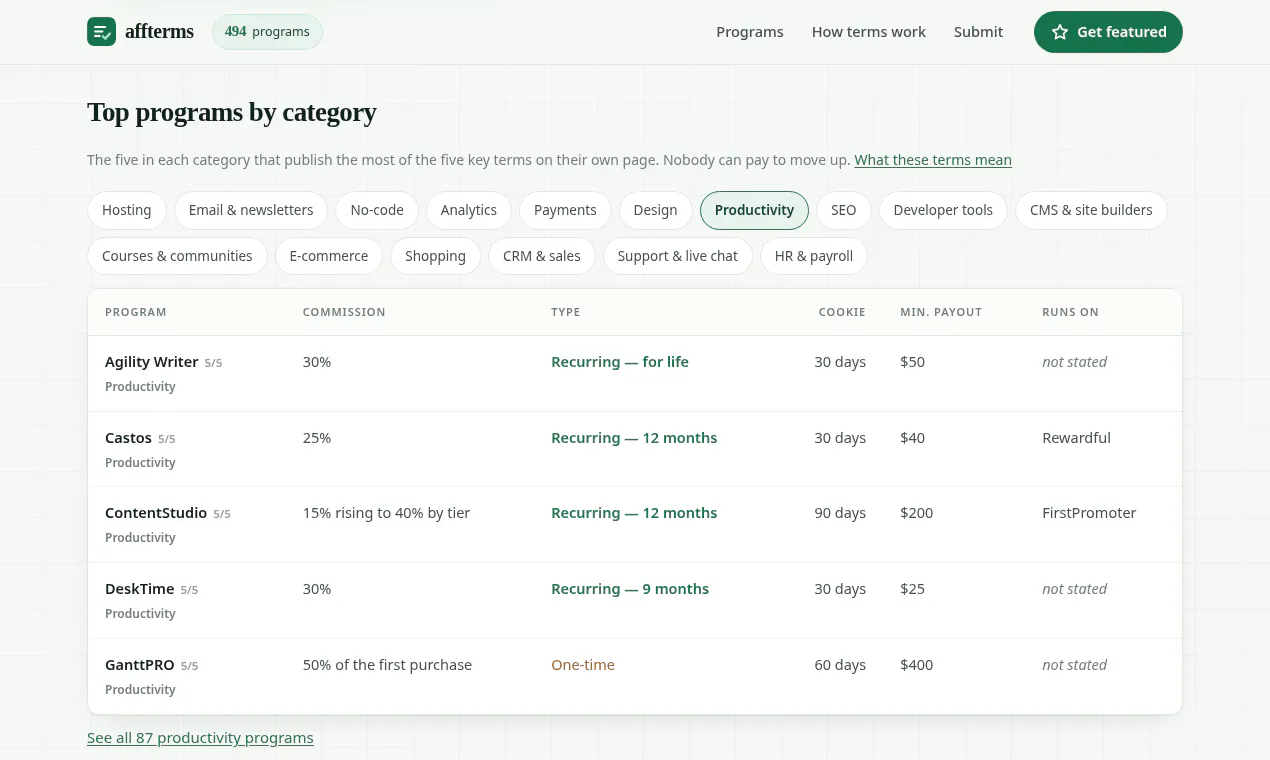1270x760 pixels.
Task: Click the 494 programs count badge
Action: click(x=267, y=32)
